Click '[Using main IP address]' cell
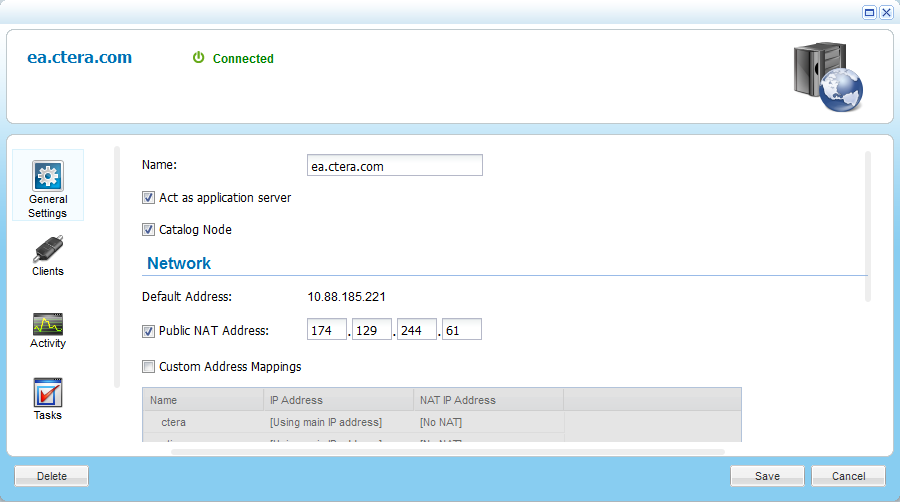Screen dimensions: 900x502 tap(326, 422)
